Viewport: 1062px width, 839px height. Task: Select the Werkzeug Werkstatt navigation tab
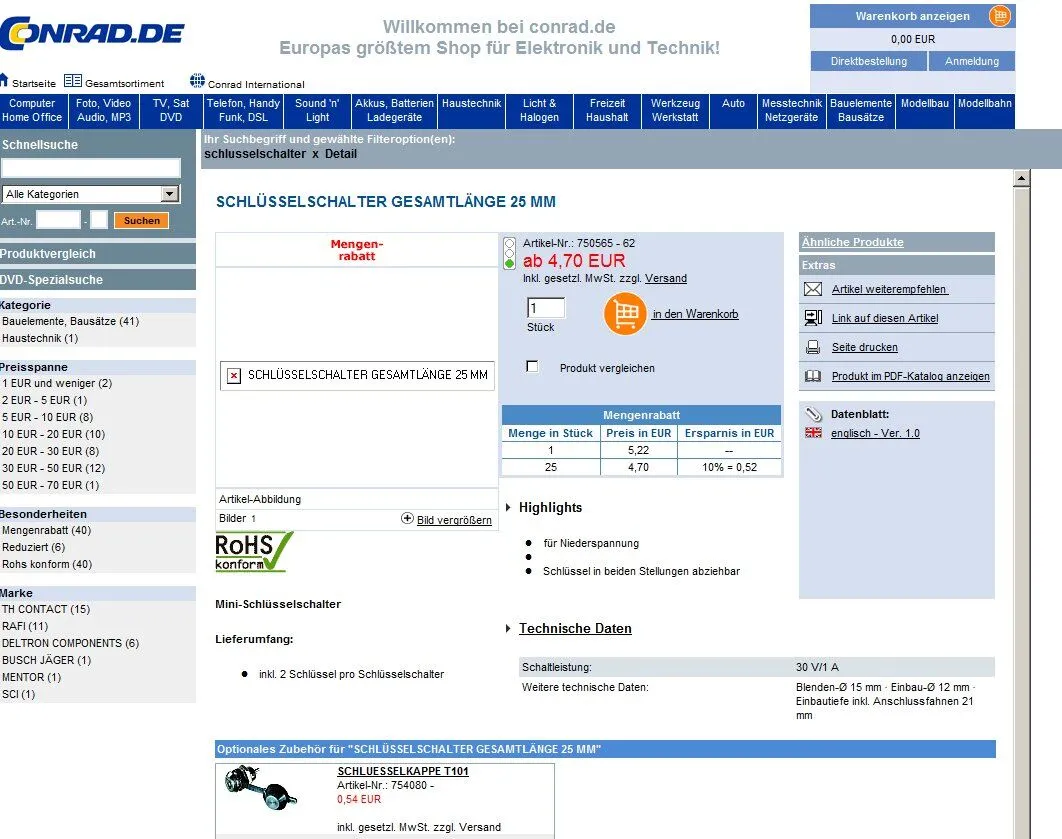tap(675, 110)
